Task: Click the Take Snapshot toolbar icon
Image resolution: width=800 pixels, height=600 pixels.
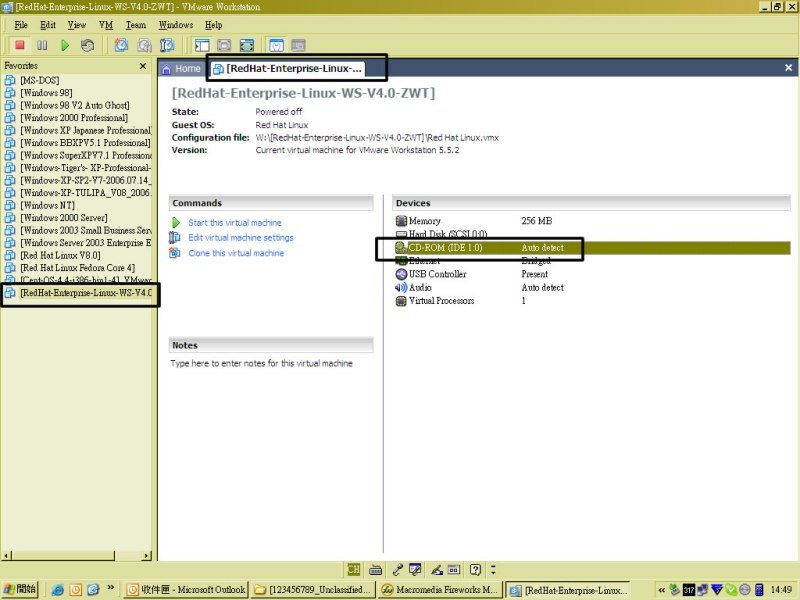Action: click(121, 45)
